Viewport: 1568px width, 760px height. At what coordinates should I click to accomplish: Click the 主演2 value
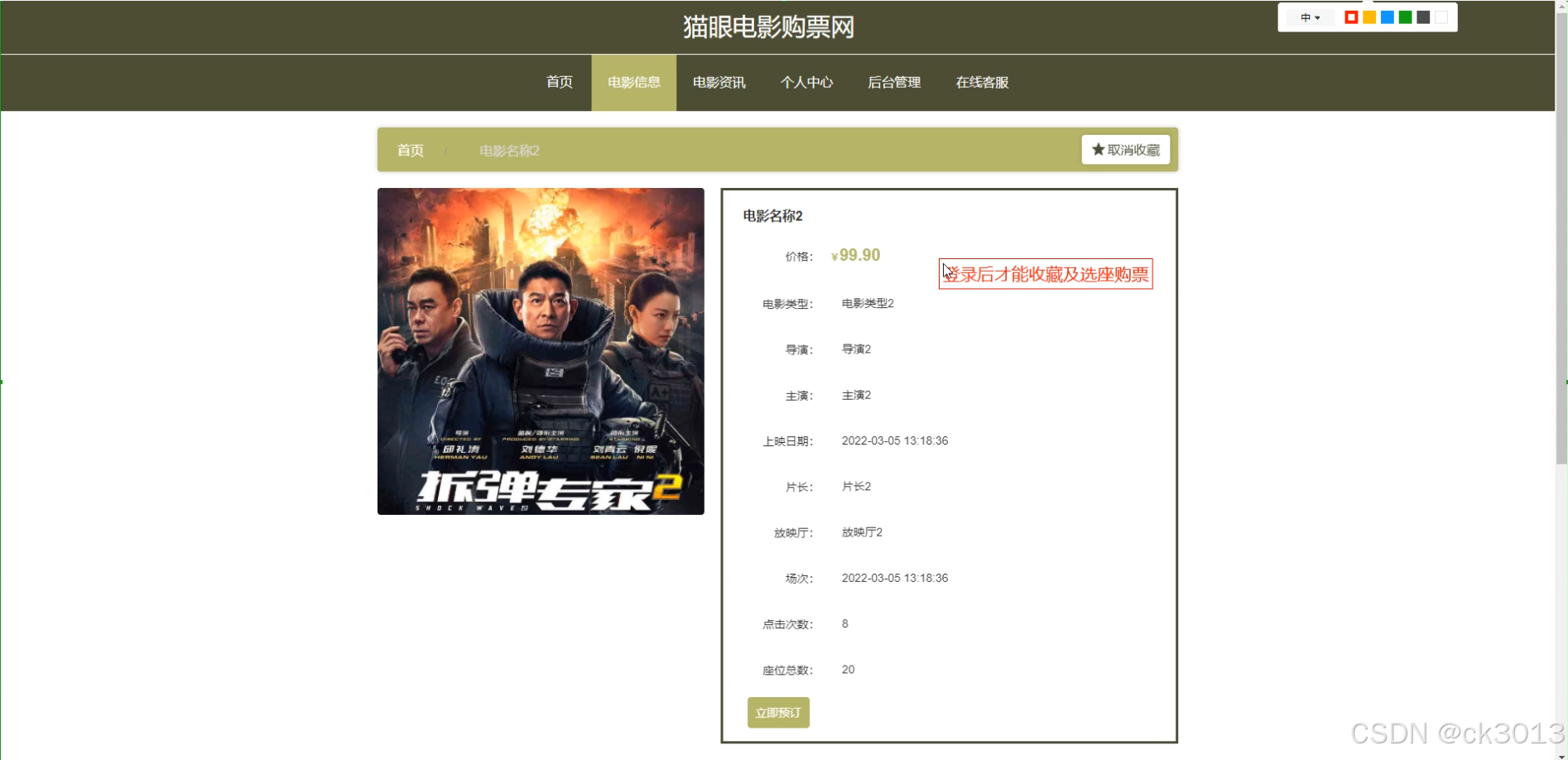pyautogui.click(x=856, y=395)
